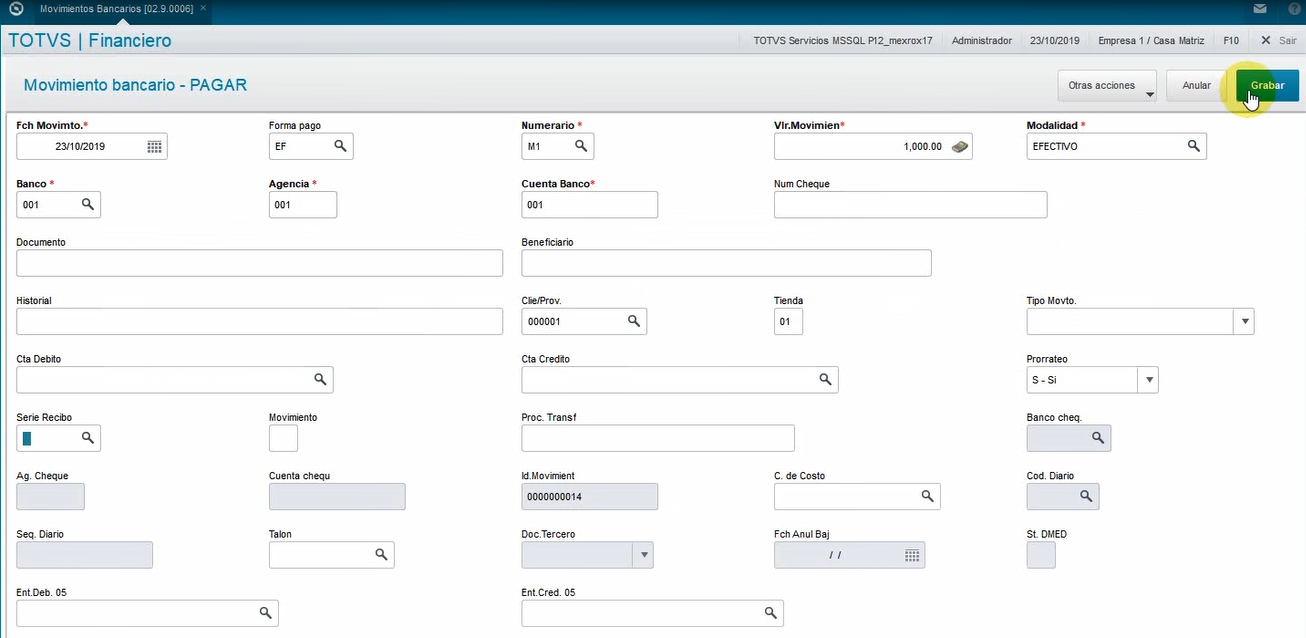Click TOTVS | Financiero title
The image size is (1306, 638).
click(90, 41)
